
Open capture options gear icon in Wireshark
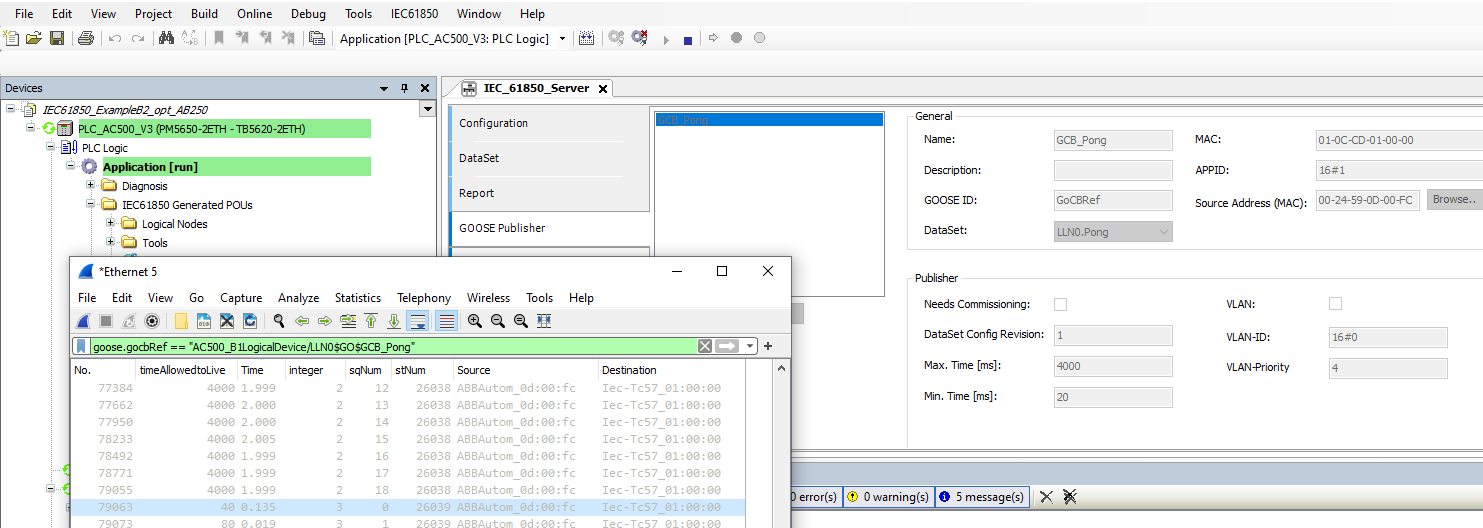pos(152,321)
